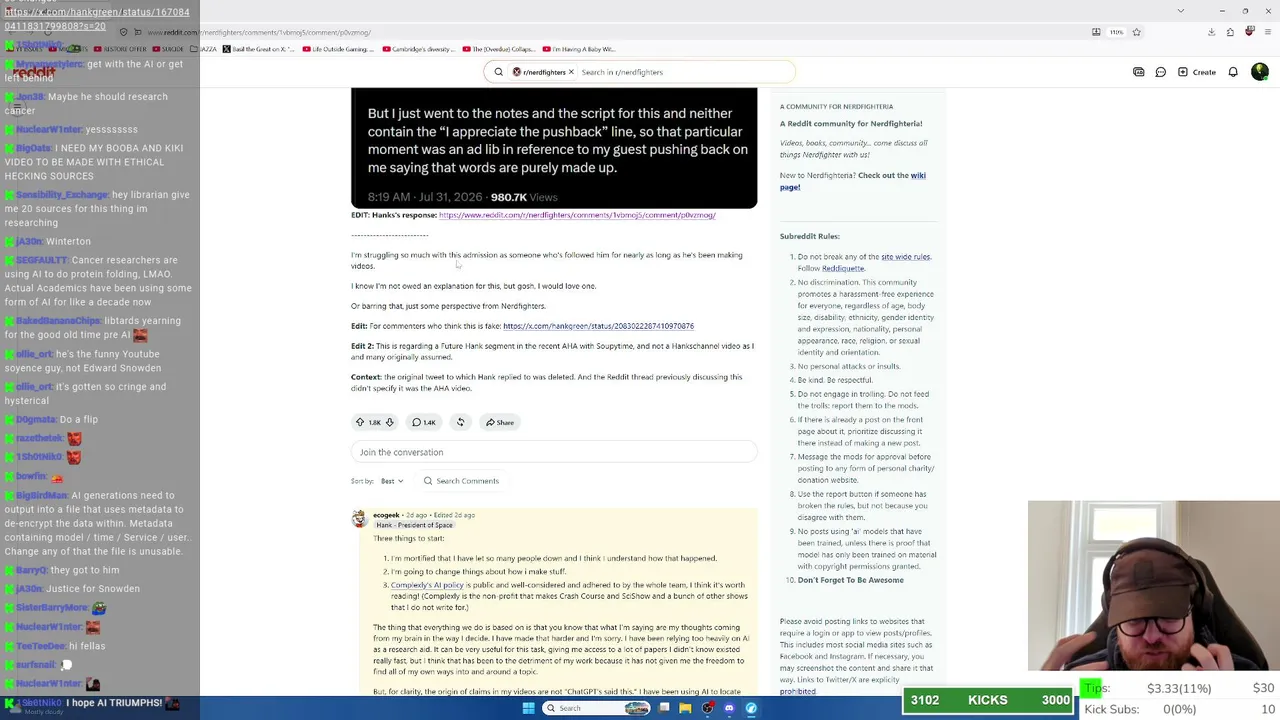
Task: Open the post's 1.4K comments button
Action: (424, 422)
